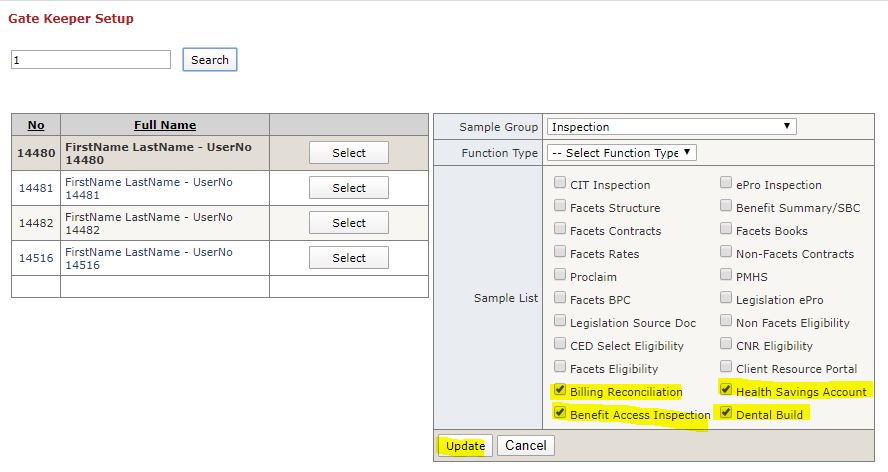Check the Client Resource Portal checkbox
The width and height of the screenshot is (888, 472).
726,368
